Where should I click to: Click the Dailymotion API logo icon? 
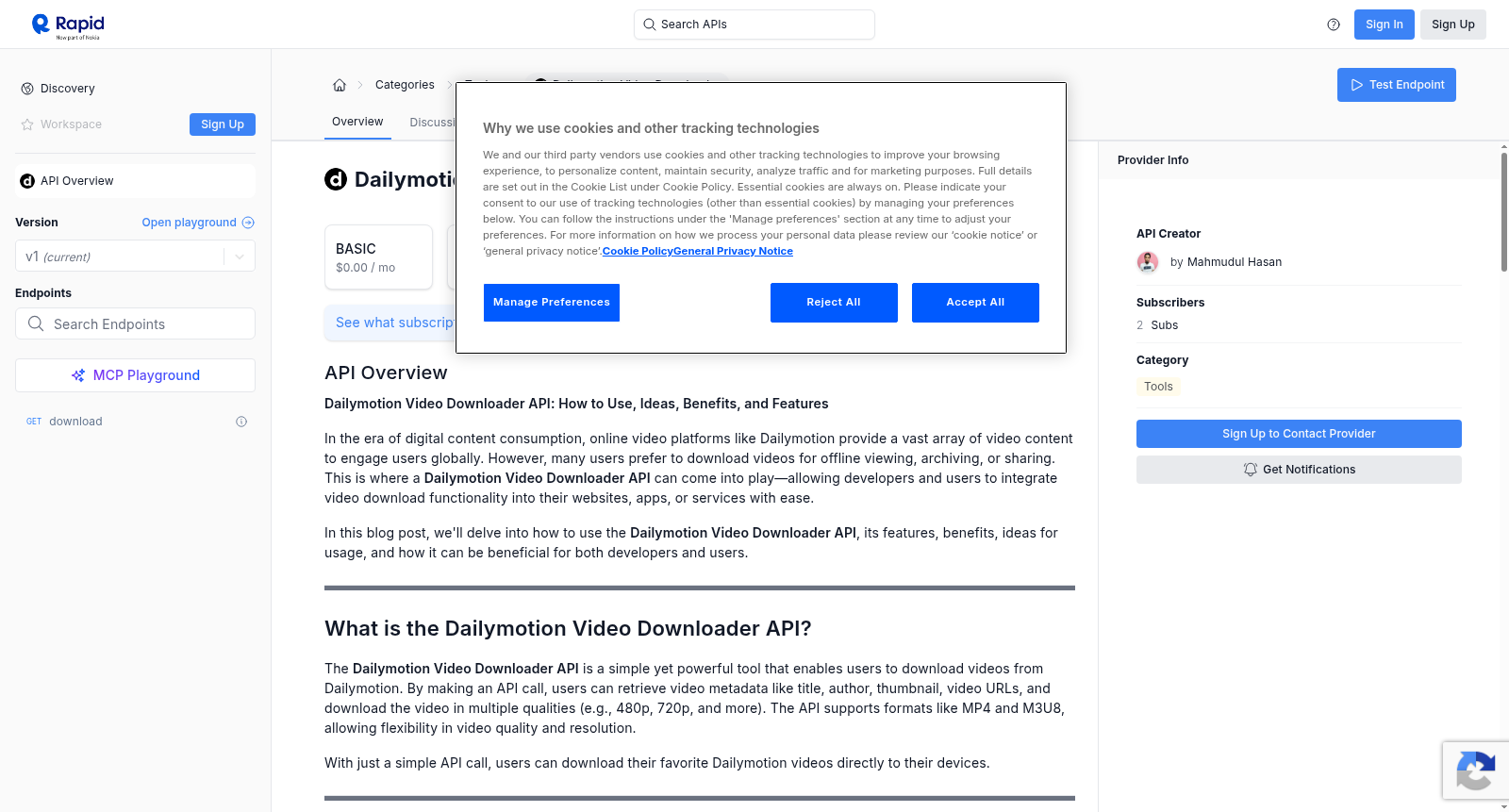click(336, 179)
